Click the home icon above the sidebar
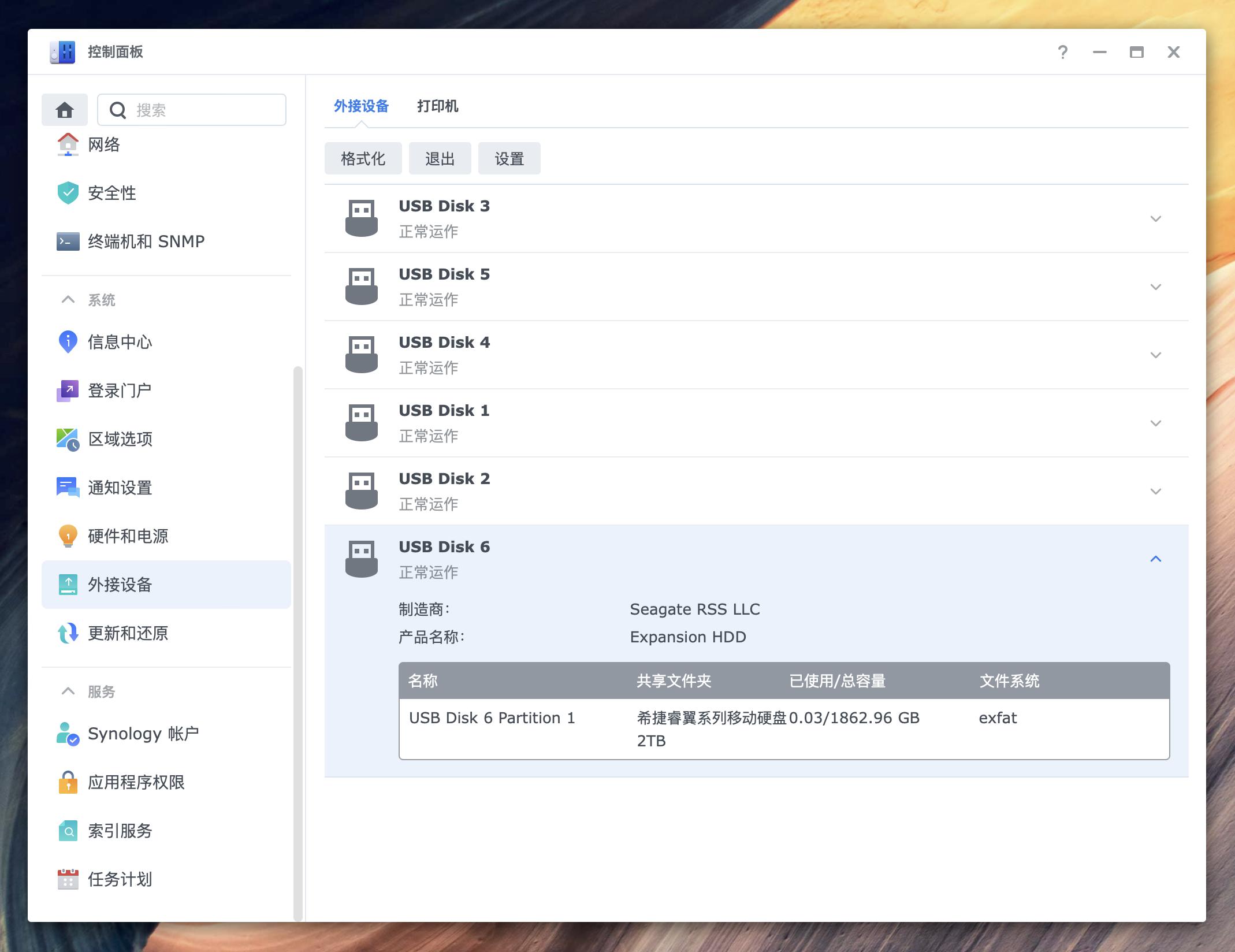This screenshot has height=952, width=1235. pyautogui.click(x=65, y=109)
